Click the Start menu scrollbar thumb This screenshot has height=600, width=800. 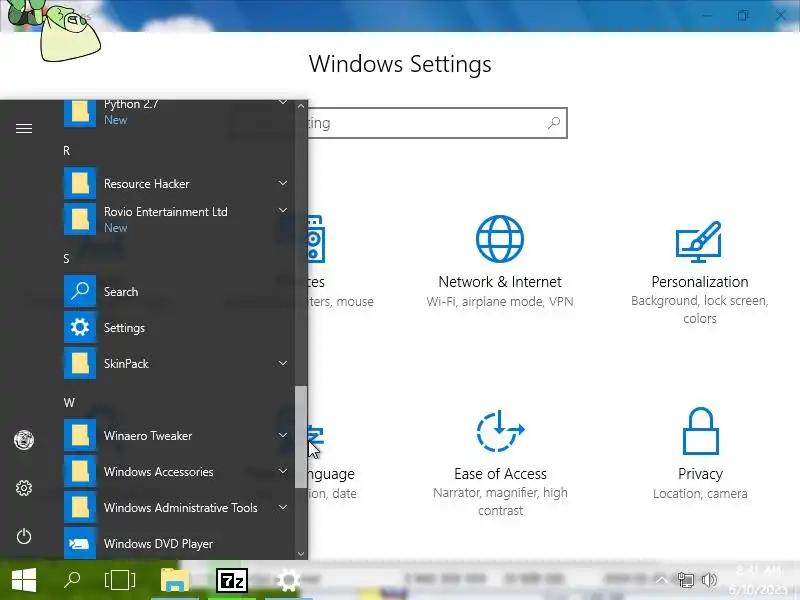pos(301,437)
